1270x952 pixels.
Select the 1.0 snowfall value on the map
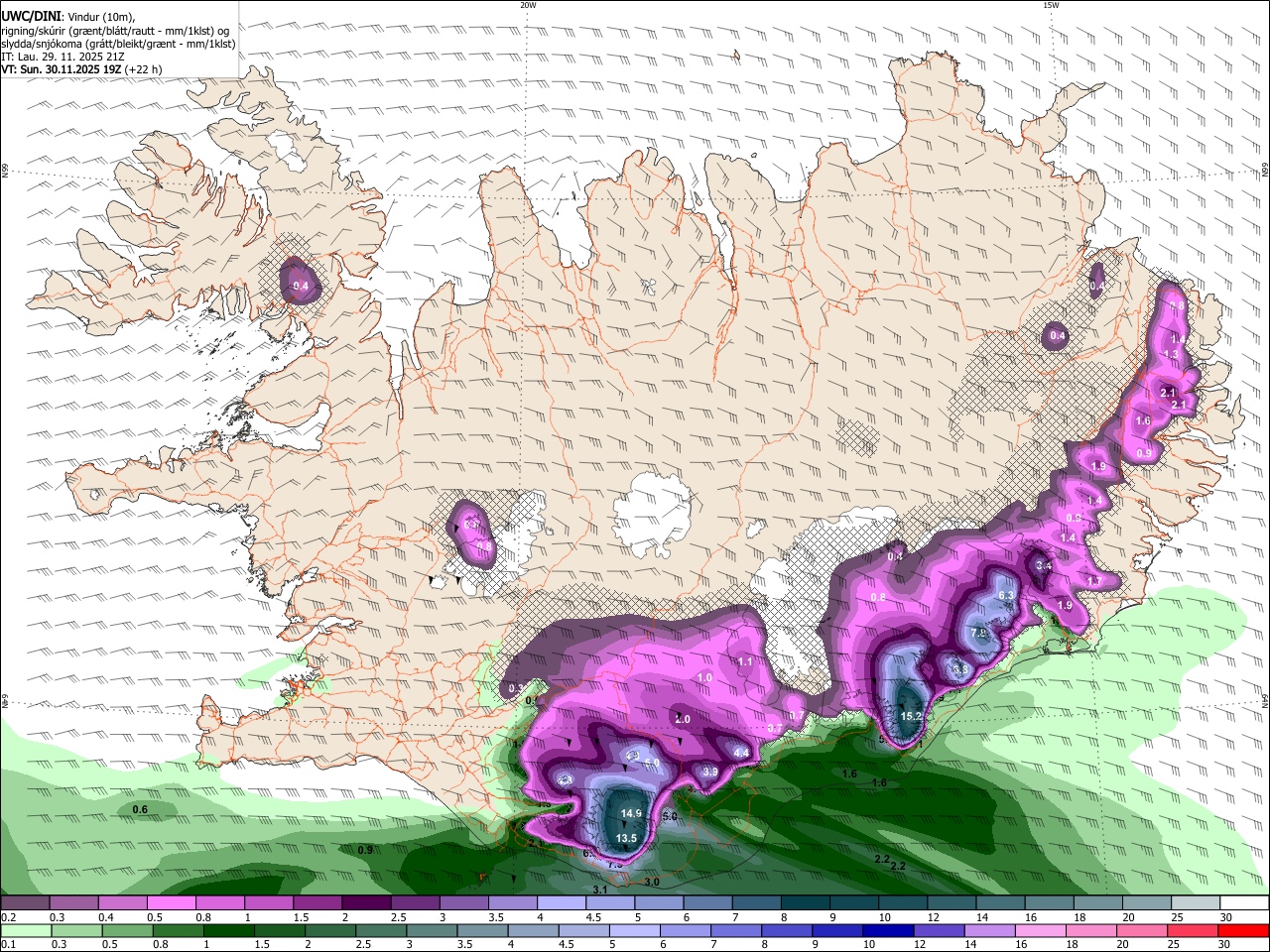704,678
